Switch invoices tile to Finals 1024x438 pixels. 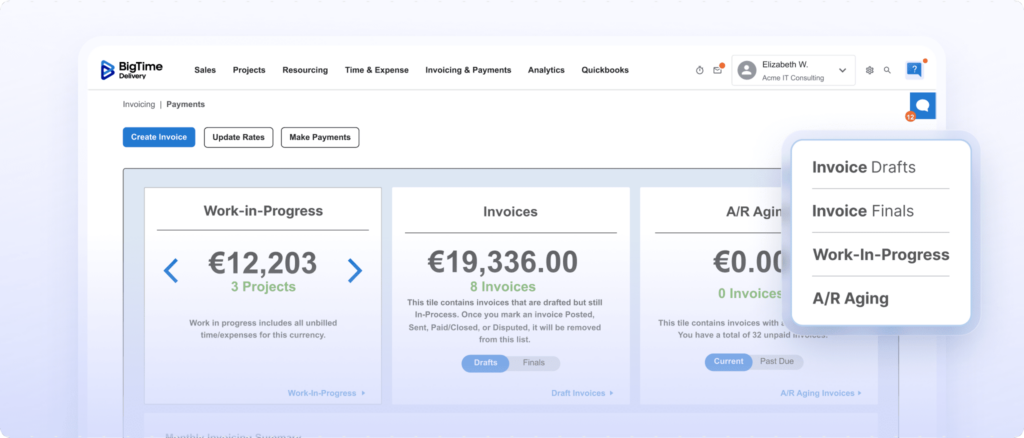coord(534,363)
